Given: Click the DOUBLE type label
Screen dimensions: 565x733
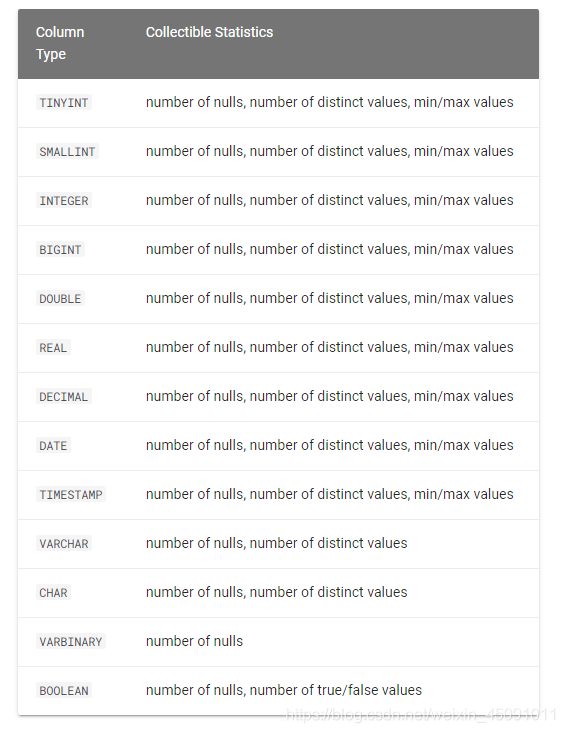Looking at the screenshot, I should coord(60,299).
